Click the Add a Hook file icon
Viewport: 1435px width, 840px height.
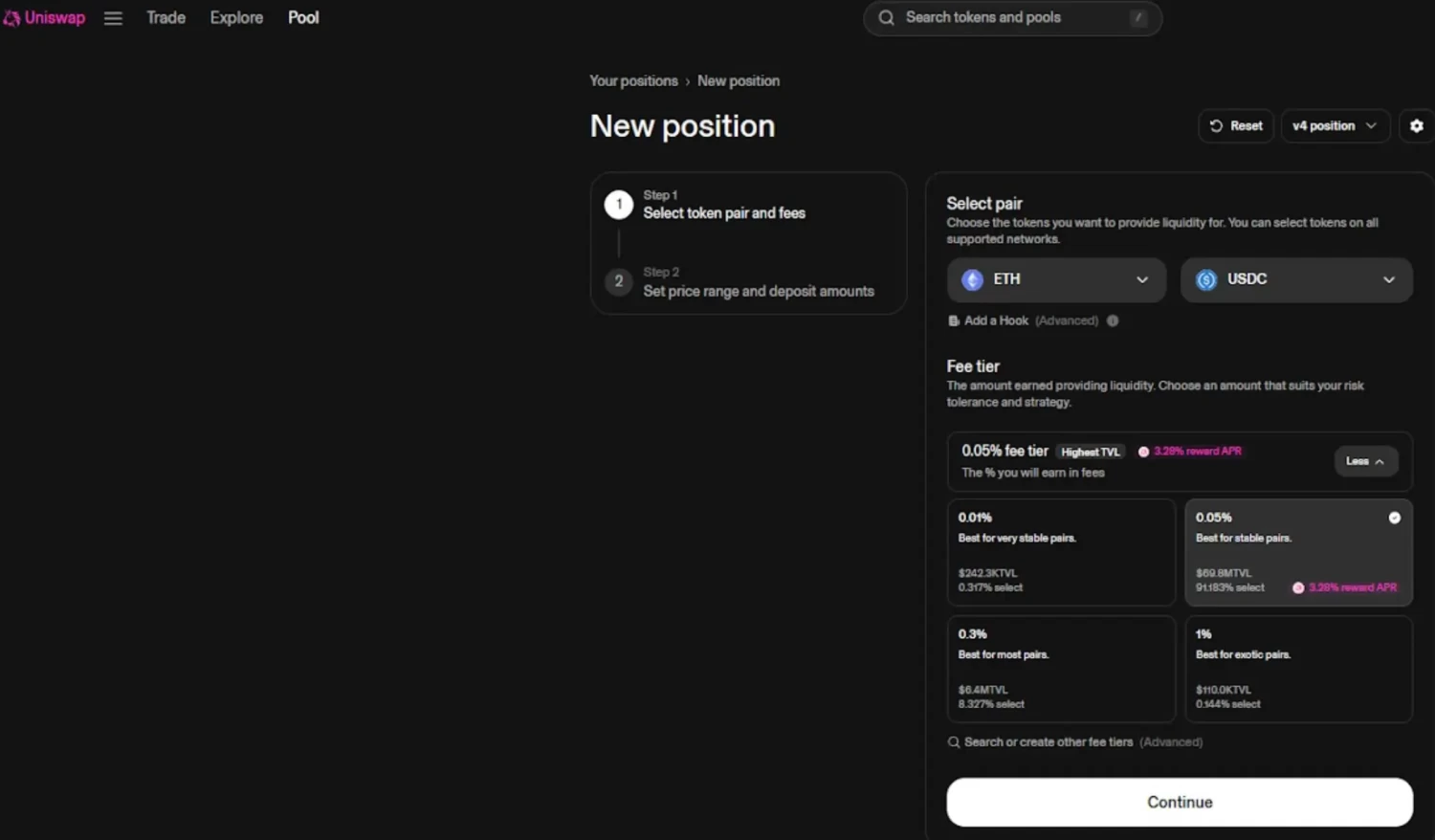pos(953,321)
